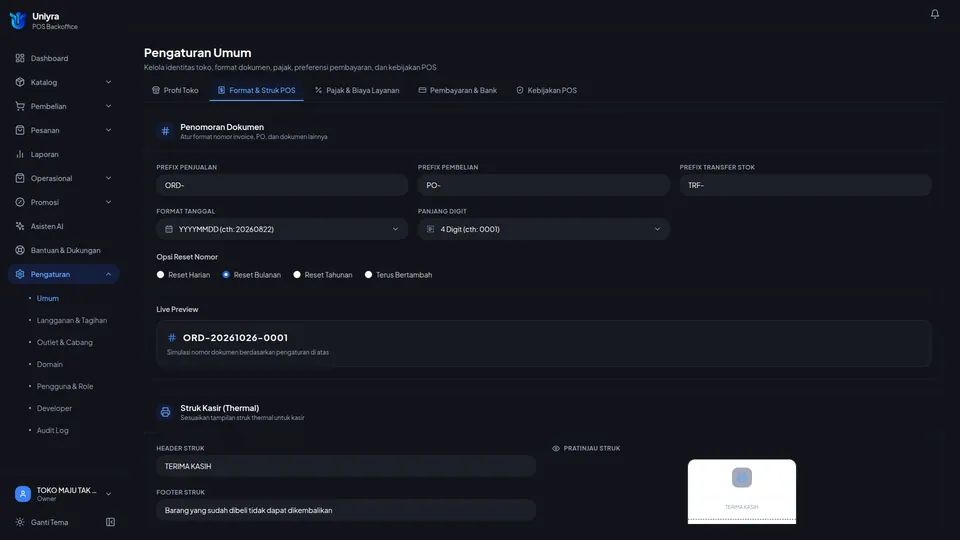Click the receipt preview thumbnail
The width and height of the screenshot is (960, 540).
click(741, 492)
